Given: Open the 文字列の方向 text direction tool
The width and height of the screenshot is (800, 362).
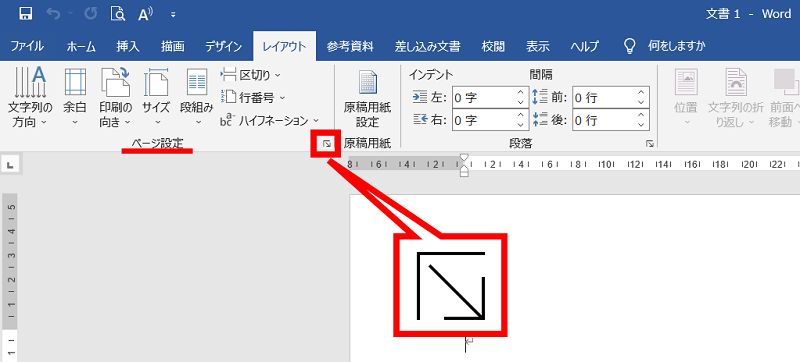Looking at the screenshot, I should tap(30, 97).
